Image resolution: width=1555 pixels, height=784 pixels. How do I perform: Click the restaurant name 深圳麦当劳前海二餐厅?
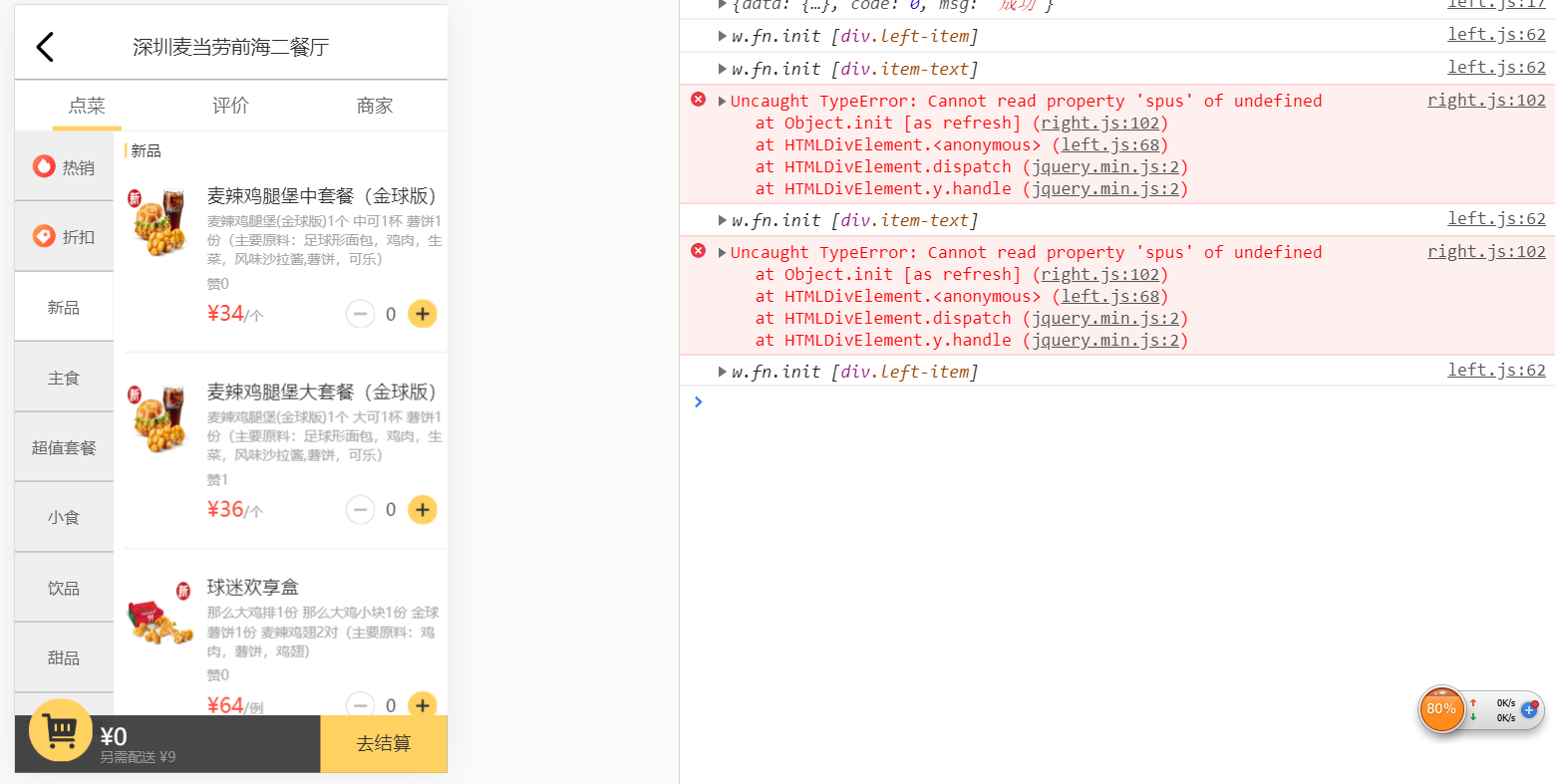231,47
